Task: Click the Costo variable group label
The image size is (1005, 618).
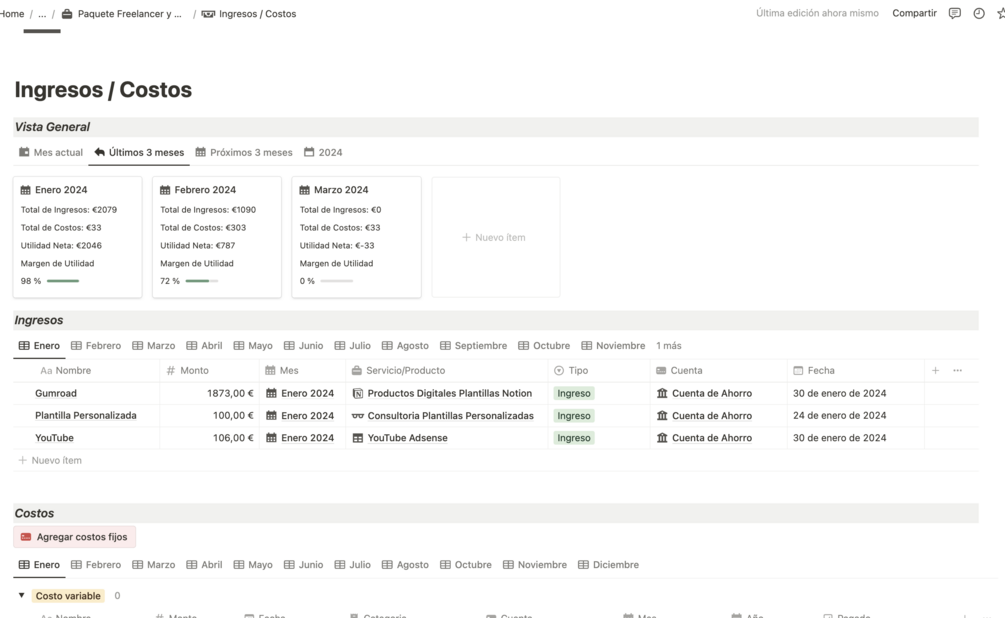Action: 68,596
